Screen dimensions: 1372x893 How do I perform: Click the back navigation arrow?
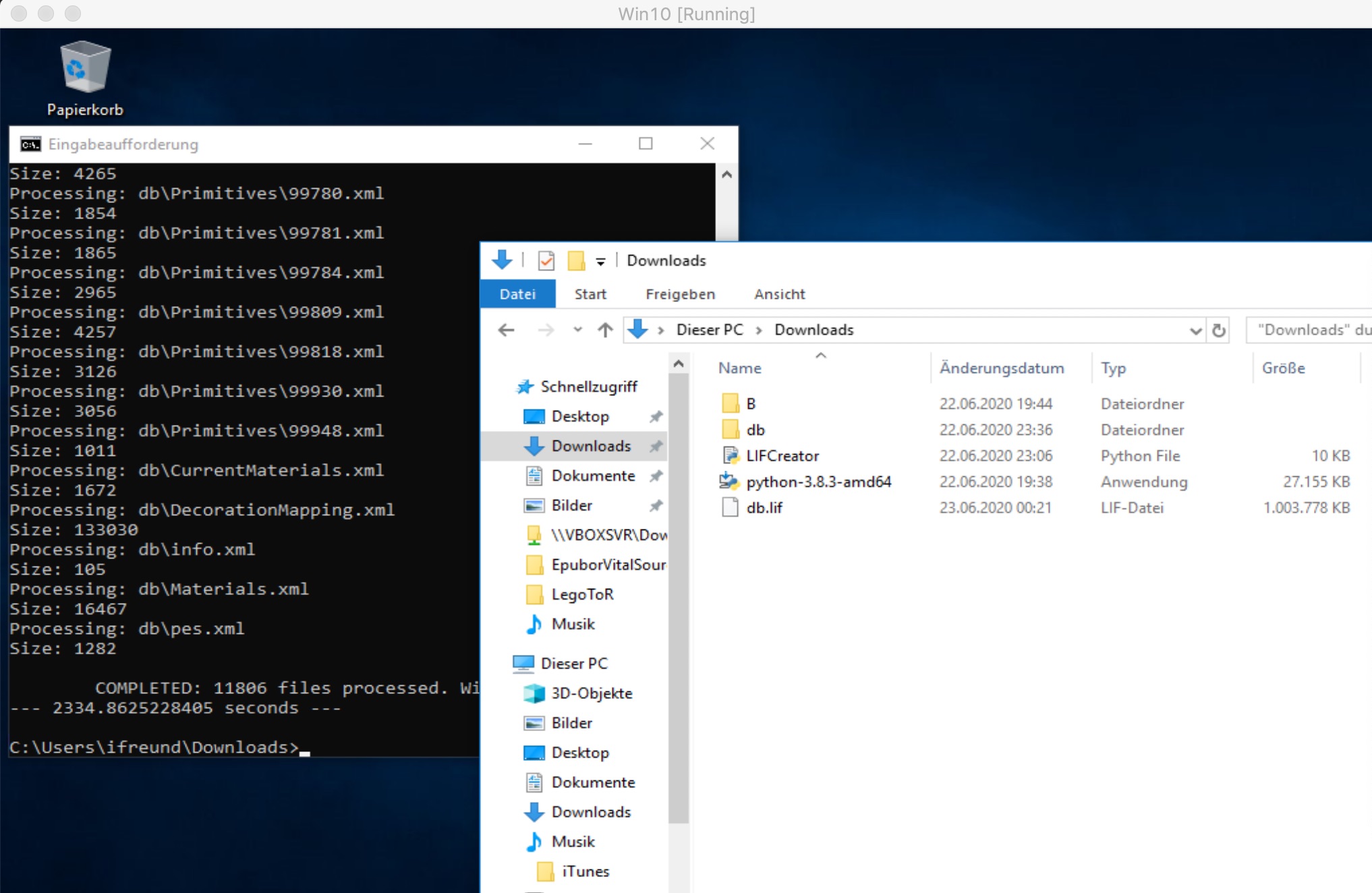506,330
